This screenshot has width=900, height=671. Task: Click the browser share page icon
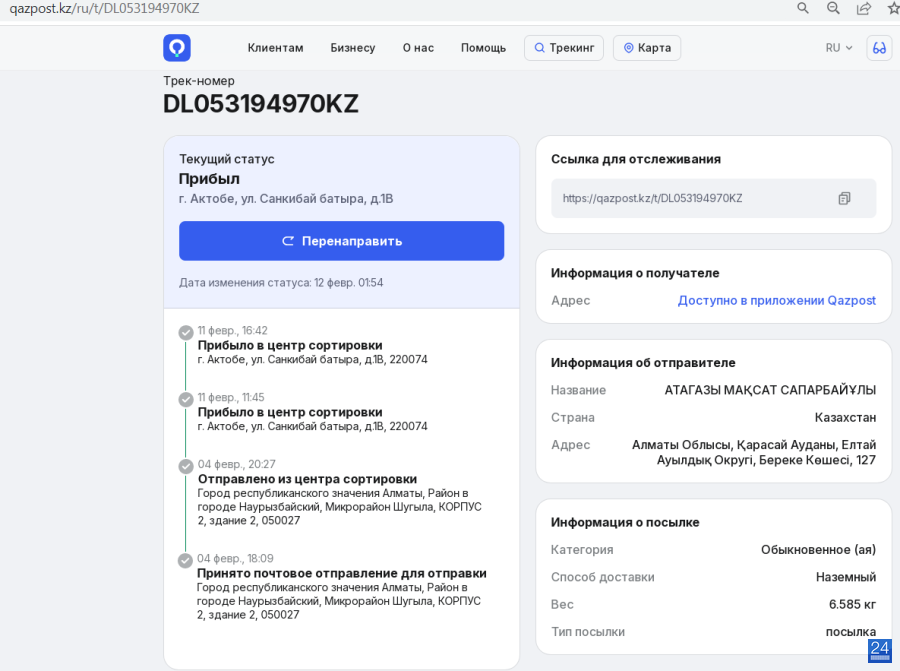pyautogui.click(x=863, y=8)
